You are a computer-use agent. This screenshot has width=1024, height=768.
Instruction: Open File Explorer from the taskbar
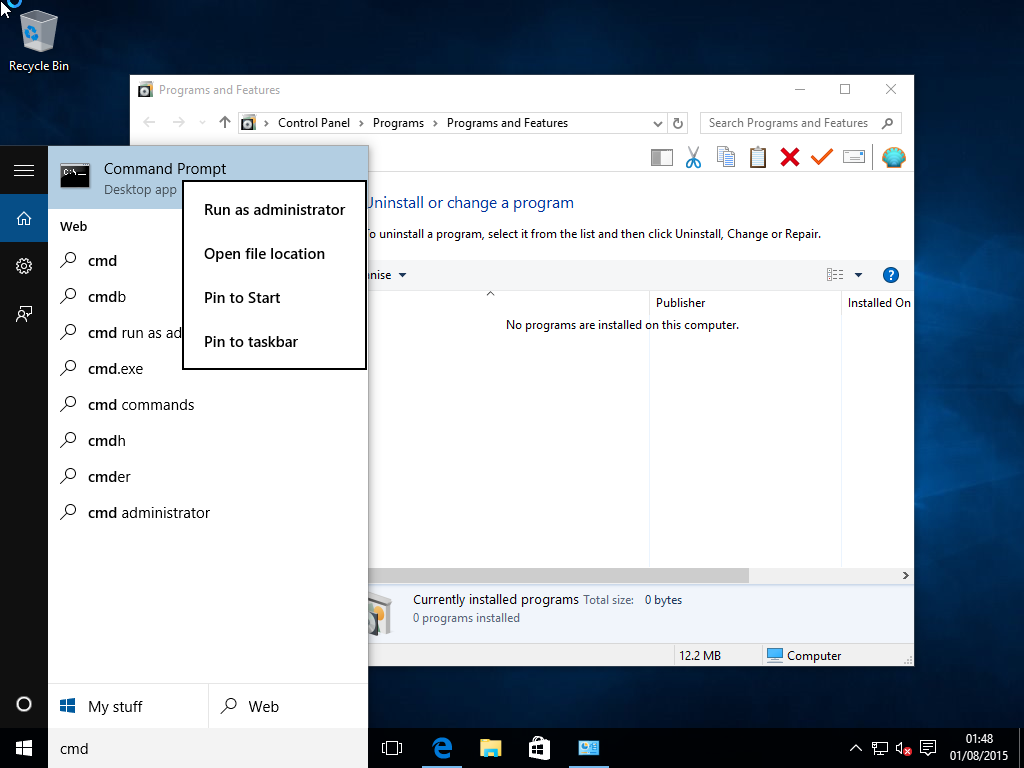490,748
